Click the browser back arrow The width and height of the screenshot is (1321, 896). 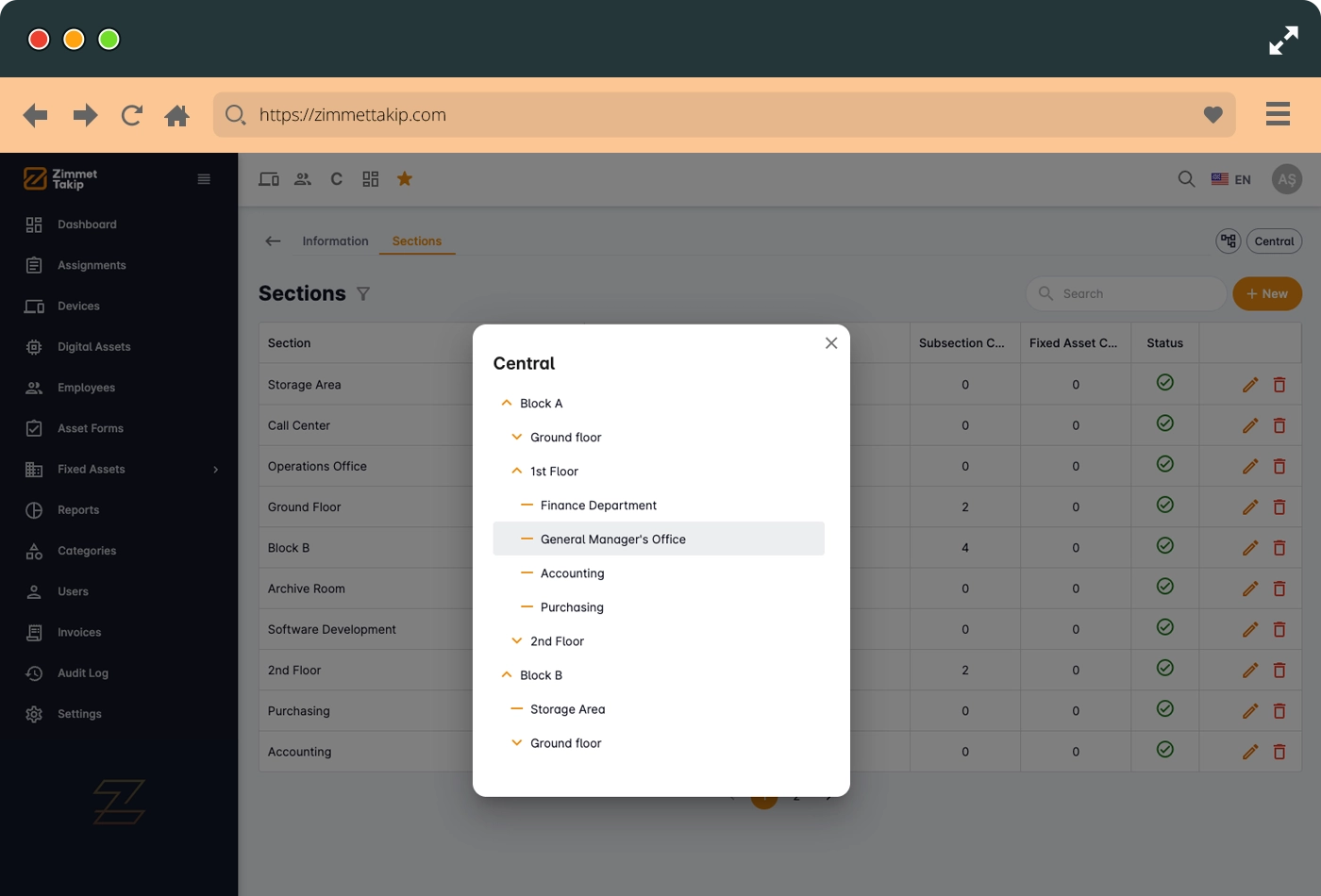pos(35,115)
